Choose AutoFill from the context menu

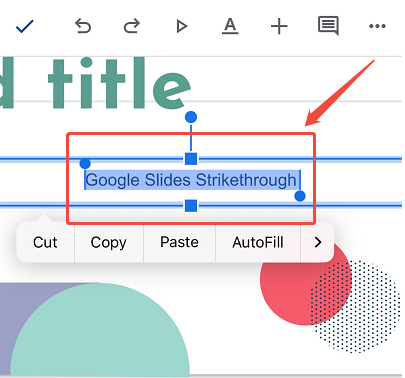pyautogui.click(x=258, y=242)
